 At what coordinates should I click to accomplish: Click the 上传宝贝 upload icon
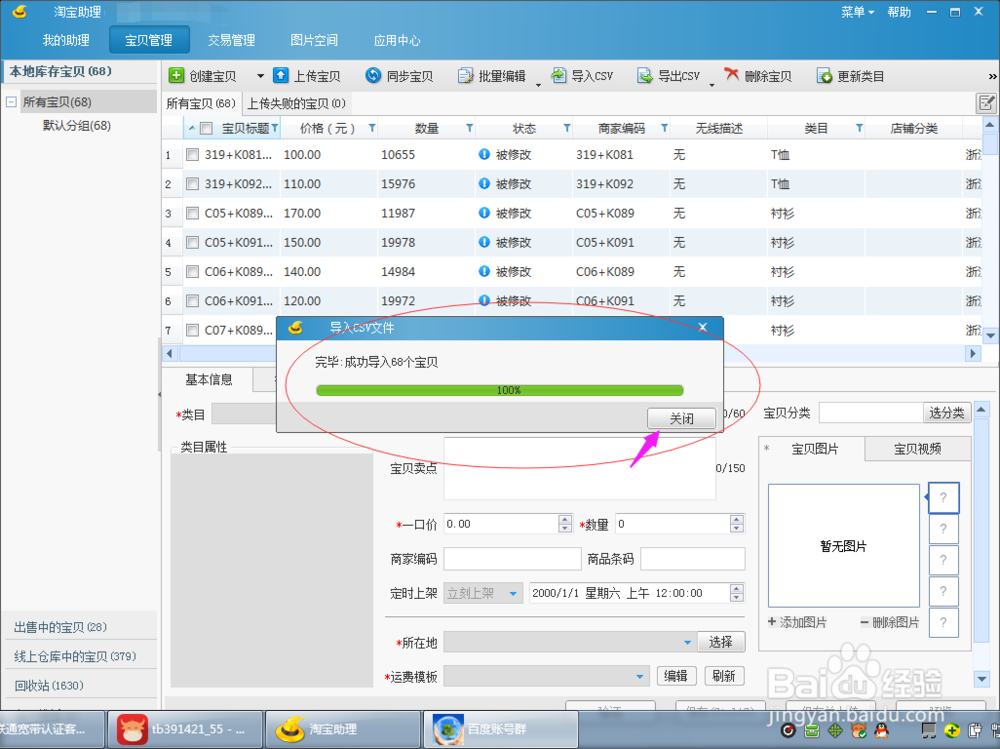point(281,76)
